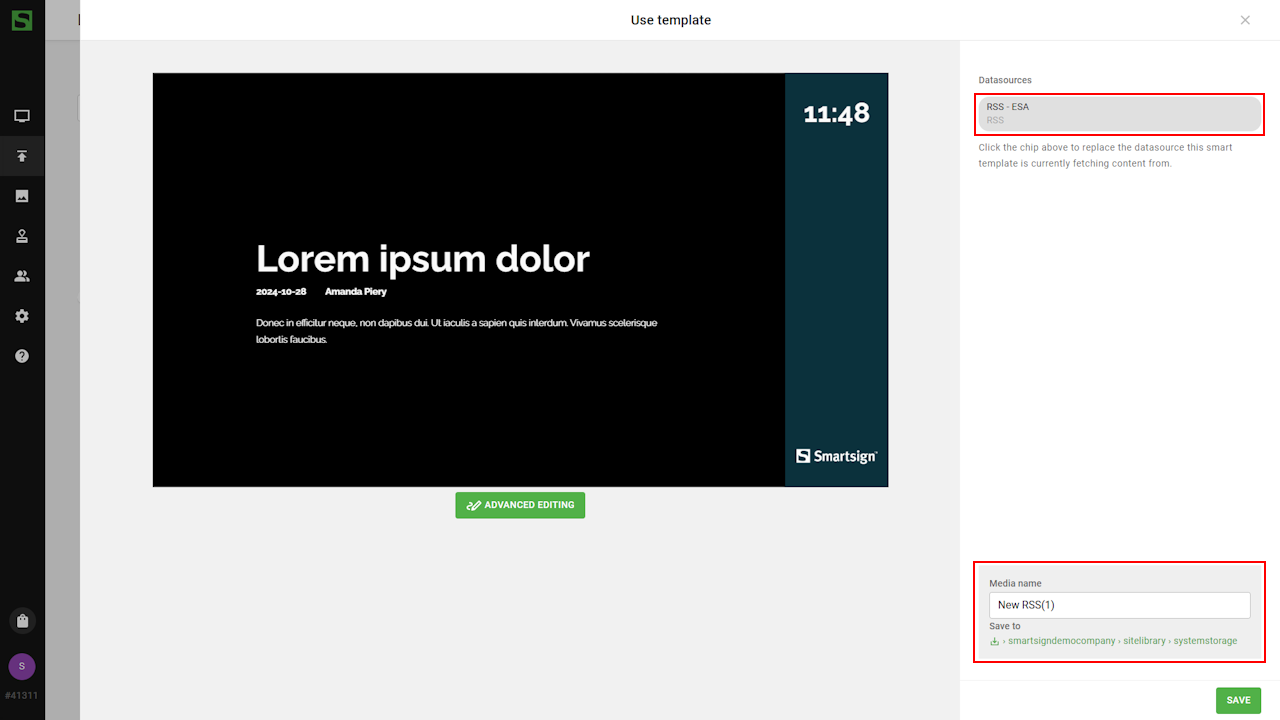Viewport: 1280px width, 720px height.
Task: Click the sitelibrary breadcrumb link
Action: pos(1144,641)
